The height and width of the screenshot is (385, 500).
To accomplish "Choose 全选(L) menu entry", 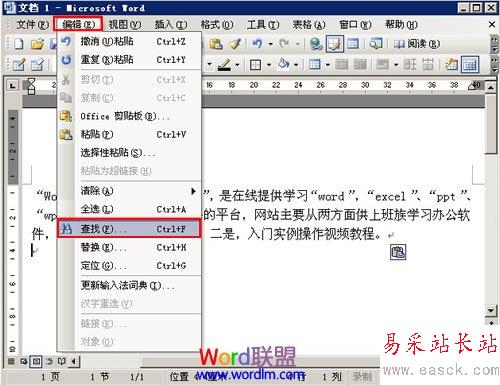I will tap(129, 209).
